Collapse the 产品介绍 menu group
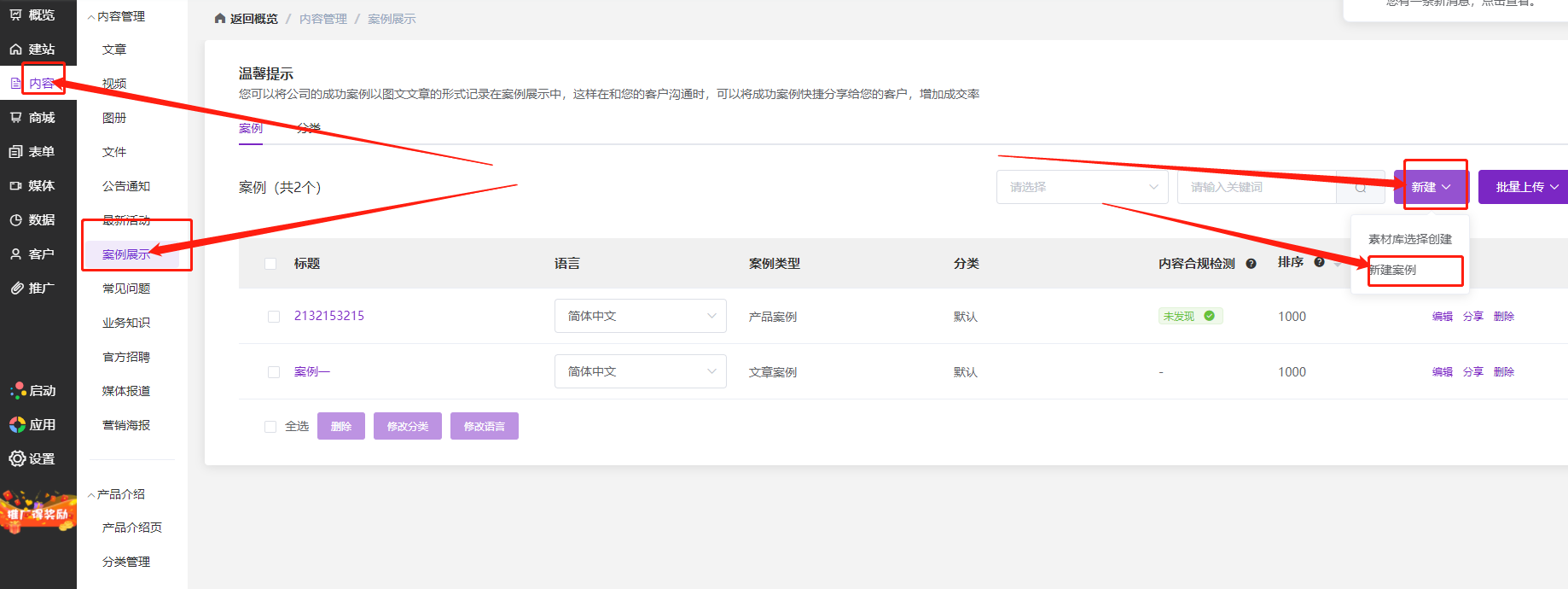 [116, 494]
